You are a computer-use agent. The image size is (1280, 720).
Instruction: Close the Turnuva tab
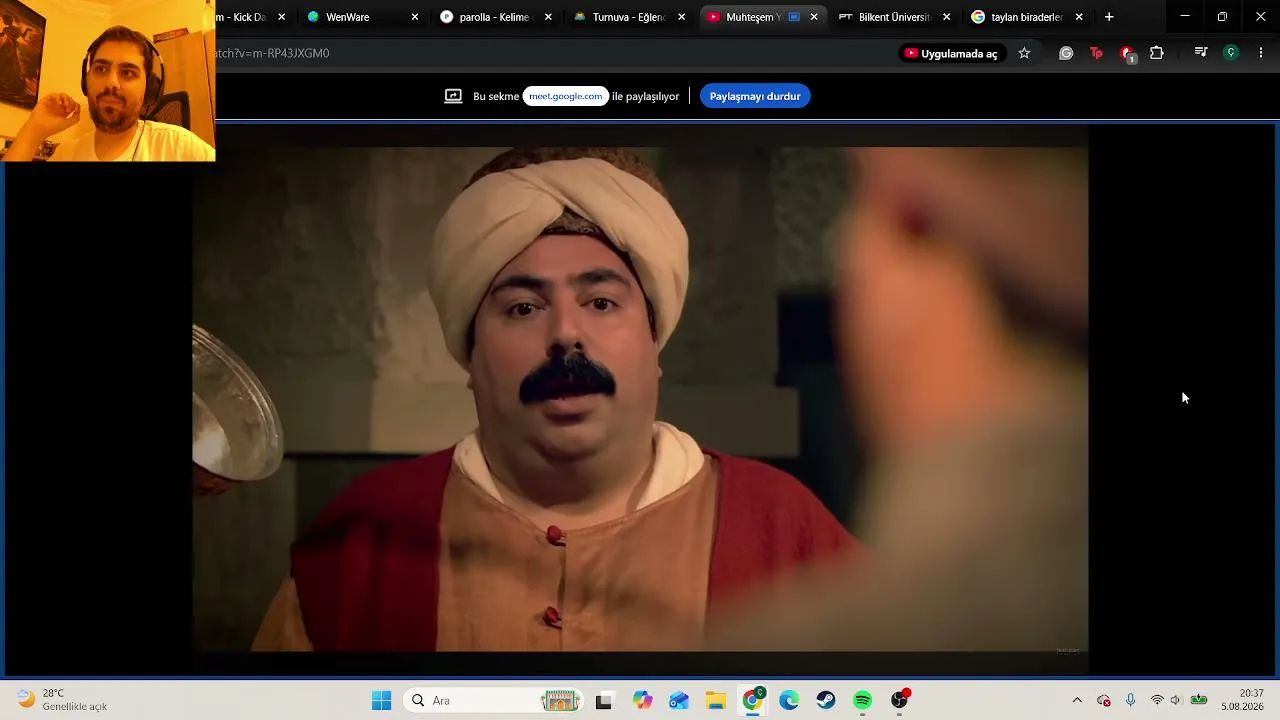[x=682, y=17]
